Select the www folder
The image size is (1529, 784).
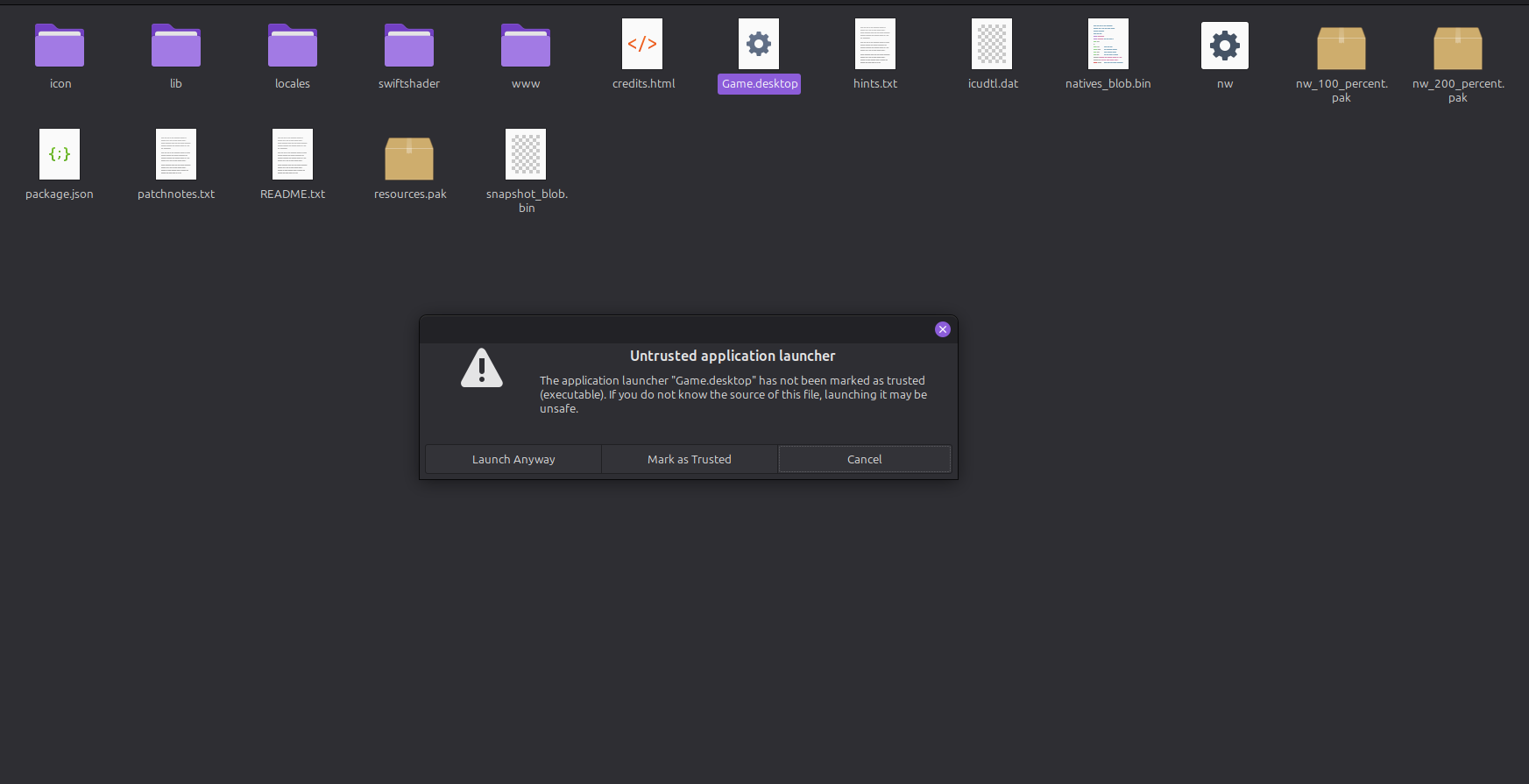tap(526, 45)
